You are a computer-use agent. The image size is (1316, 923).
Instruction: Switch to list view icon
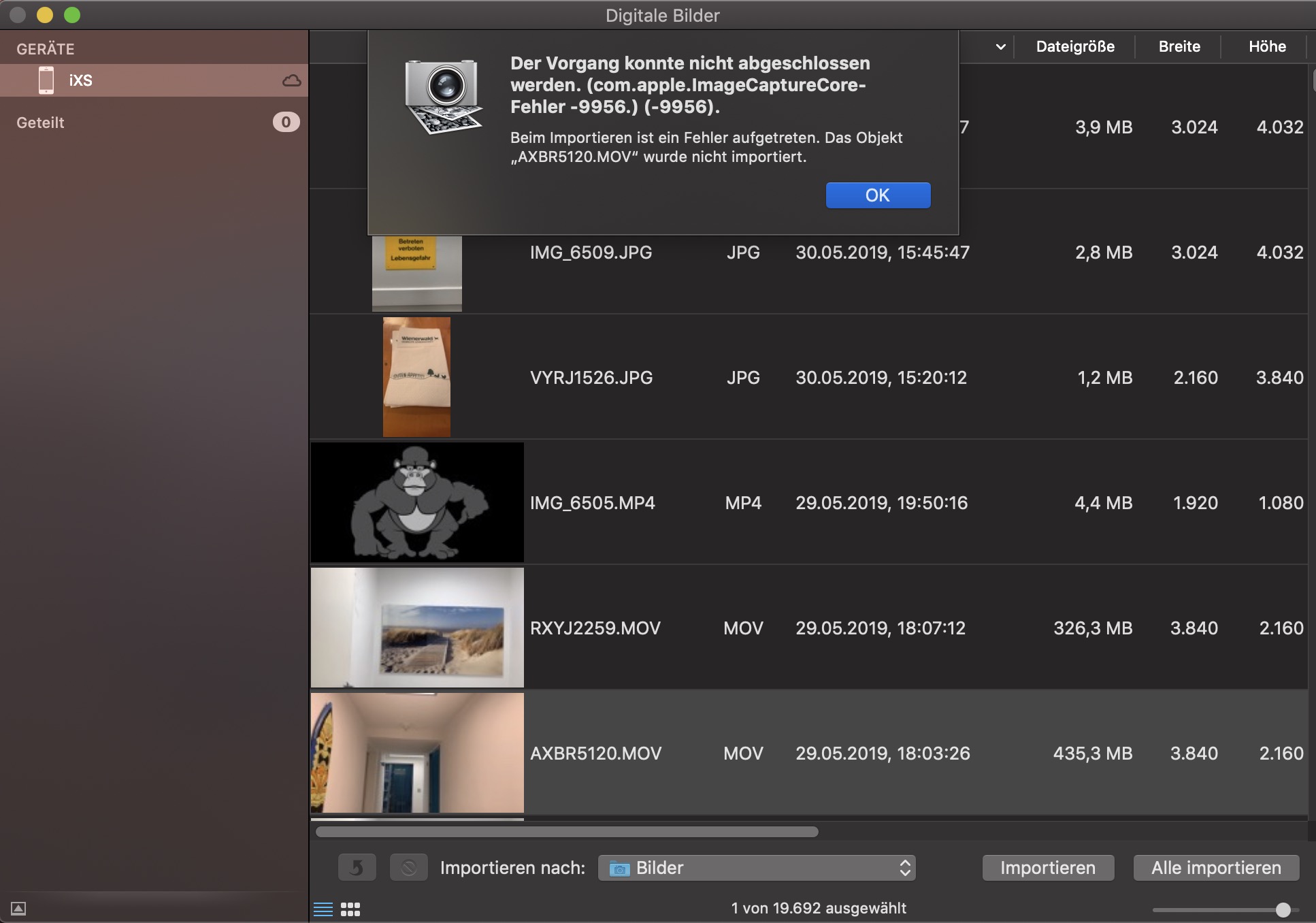(x=323, y=909)
